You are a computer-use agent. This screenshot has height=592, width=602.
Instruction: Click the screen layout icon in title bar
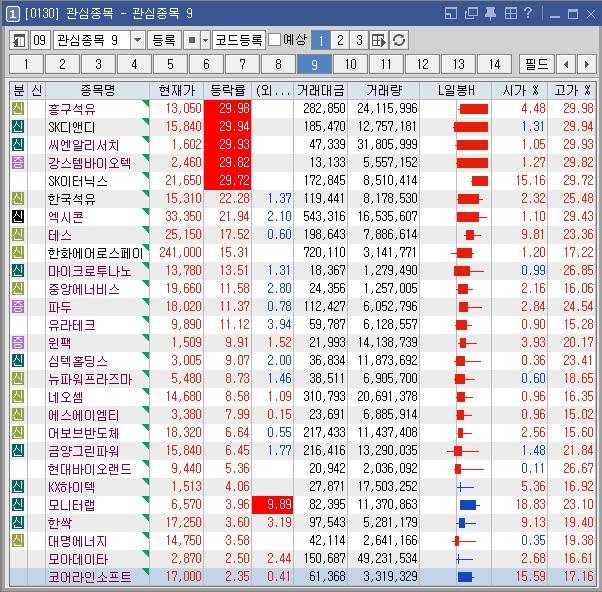pos(451,13)
